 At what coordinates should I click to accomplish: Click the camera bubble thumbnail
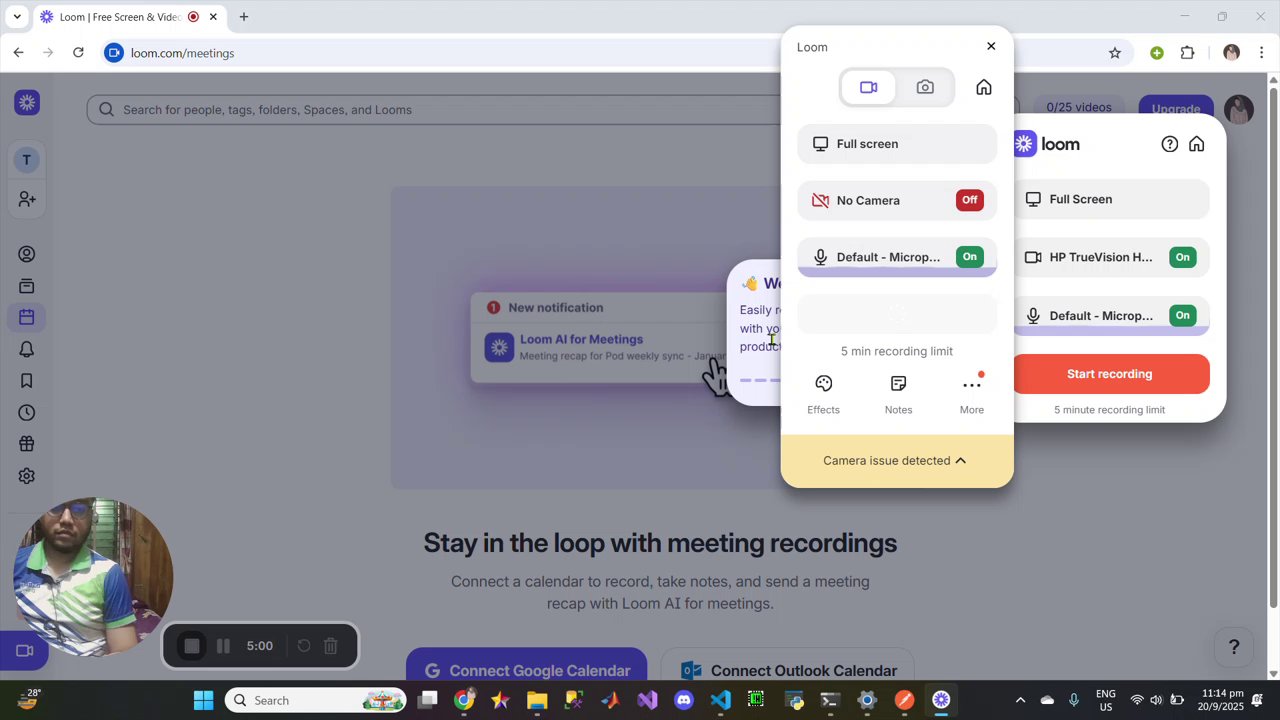[93, 577]
